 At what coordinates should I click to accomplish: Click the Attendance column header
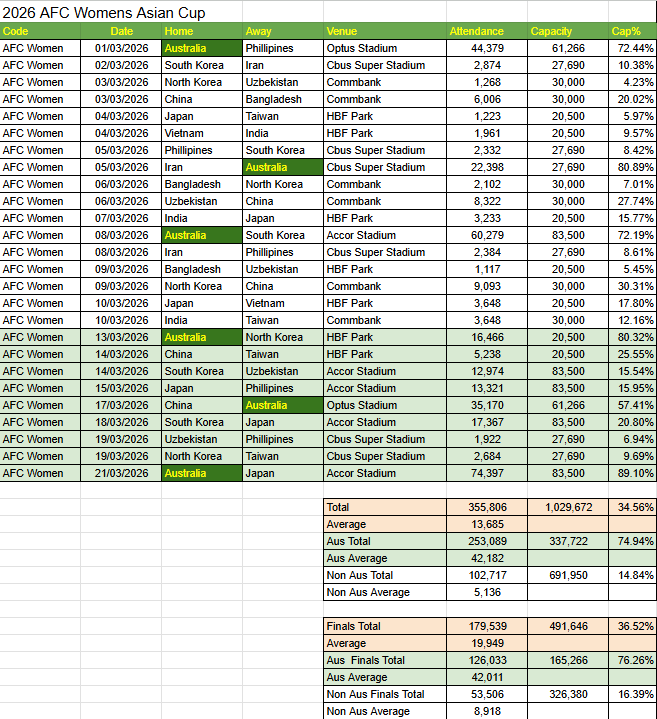487,31
